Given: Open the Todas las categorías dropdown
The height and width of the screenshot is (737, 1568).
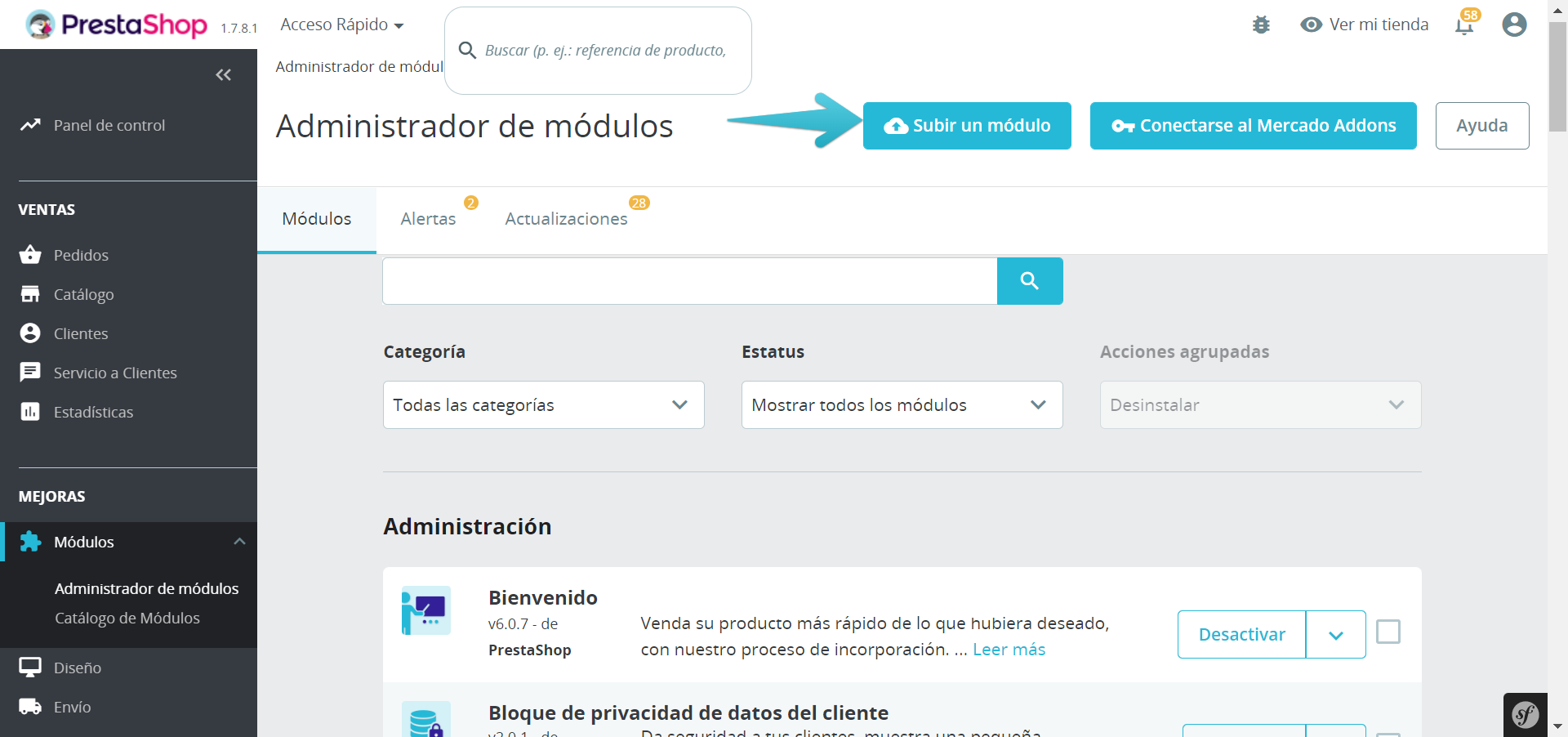Looking at the screenshot, I should coord(544,404).
